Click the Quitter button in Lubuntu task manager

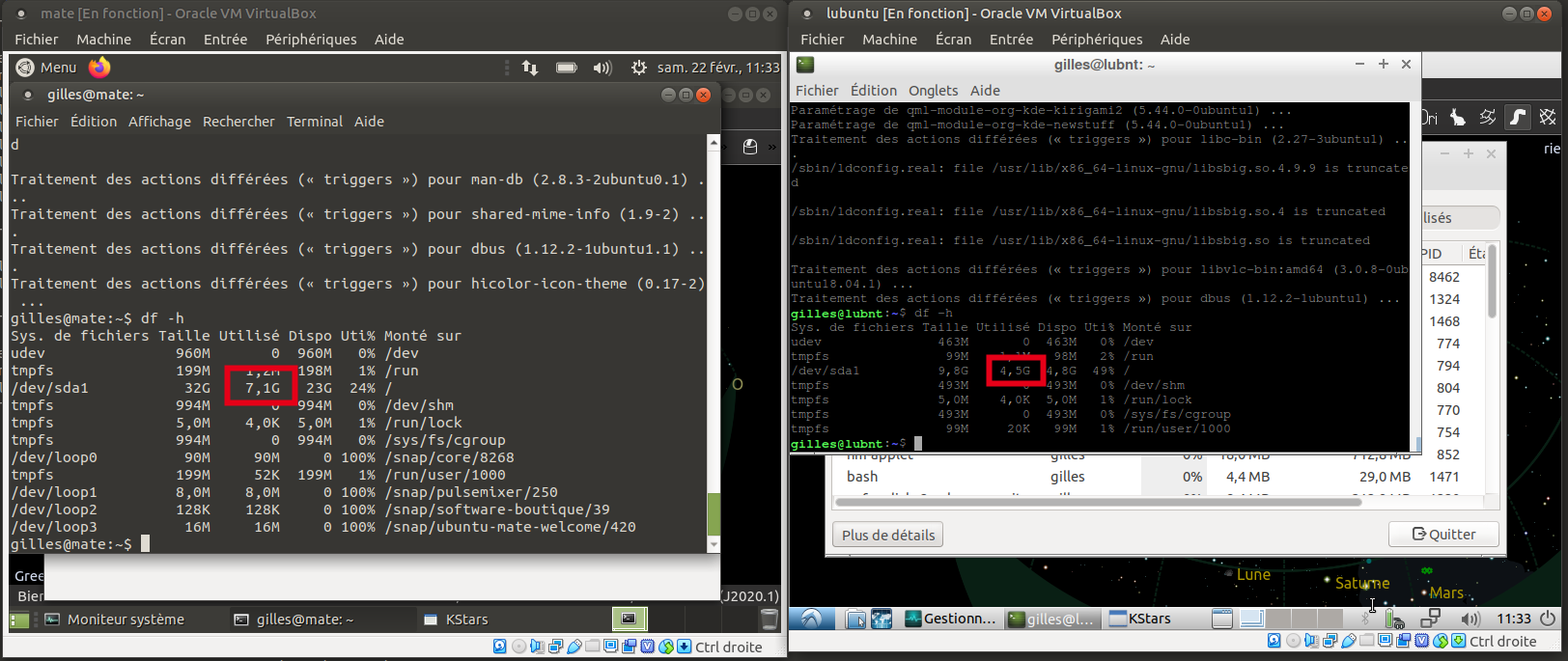1444,535
